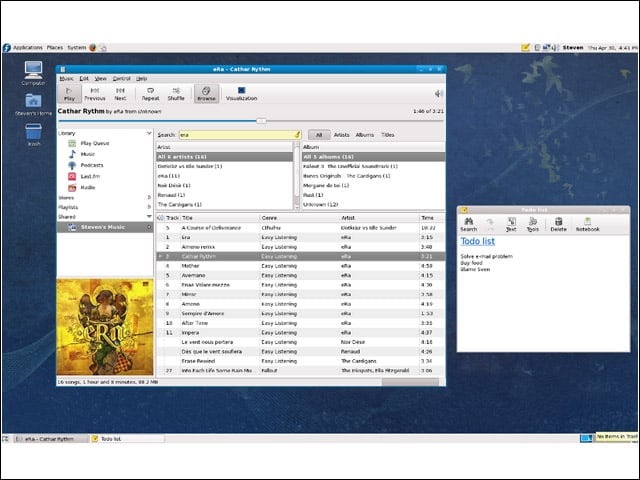640x480 pixels.
Task: Open the Help menu
Action: point(141,78)
